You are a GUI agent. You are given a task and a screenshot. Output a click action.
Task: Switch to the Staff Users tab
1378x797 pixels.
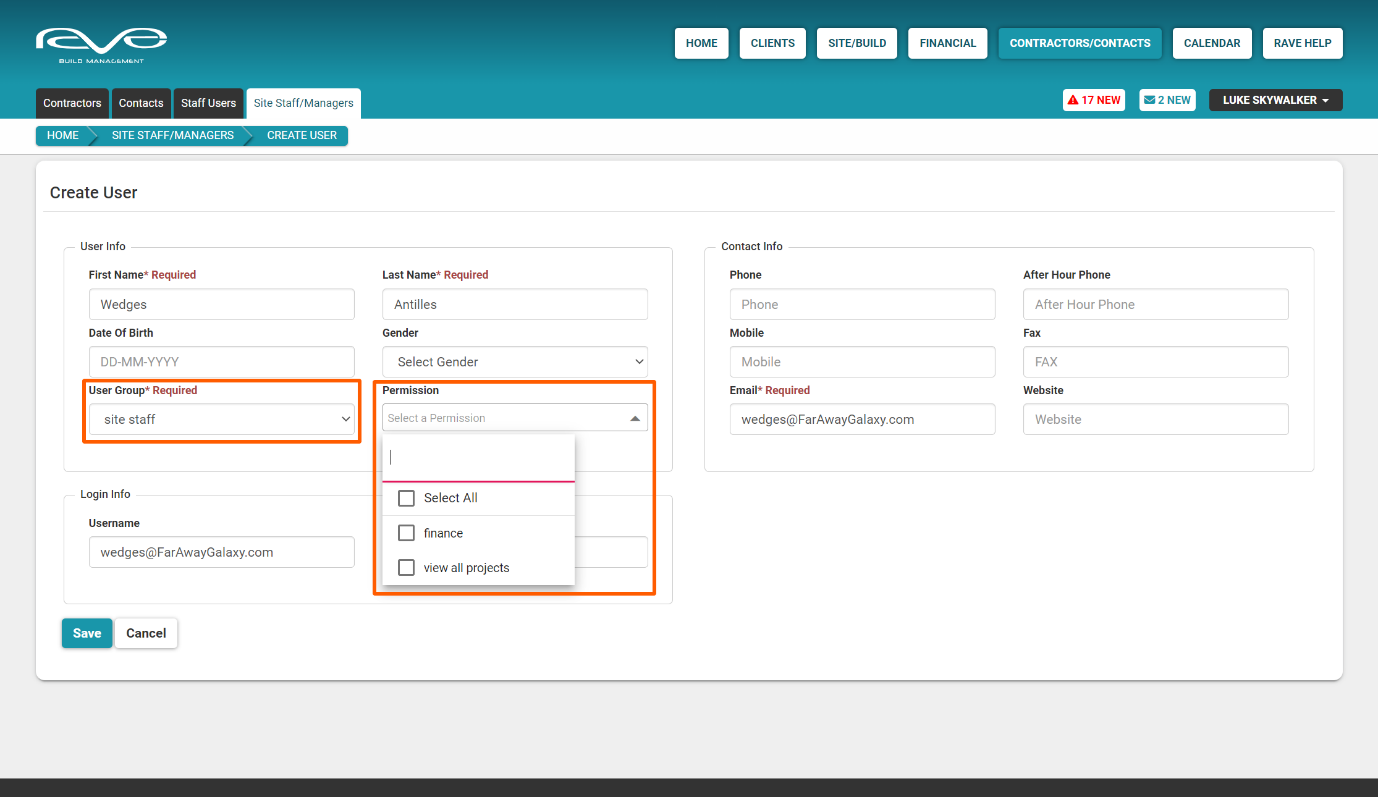tap(208, 103)
